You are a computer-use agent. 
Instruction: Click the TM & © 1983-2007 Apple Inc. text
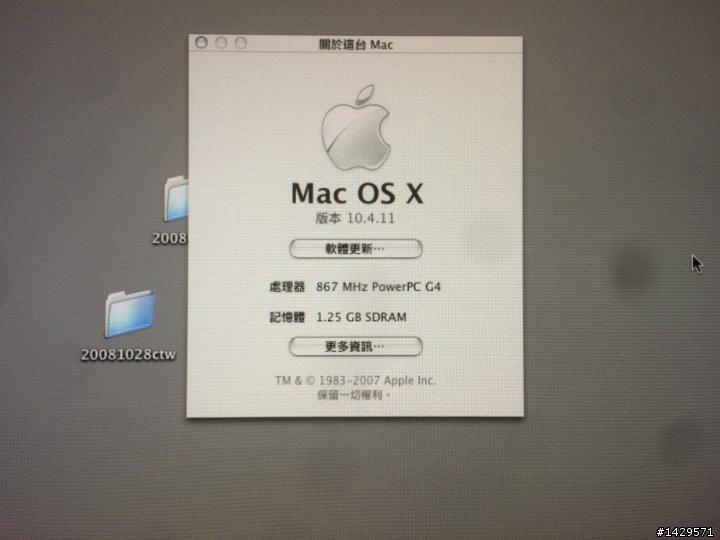355,381
